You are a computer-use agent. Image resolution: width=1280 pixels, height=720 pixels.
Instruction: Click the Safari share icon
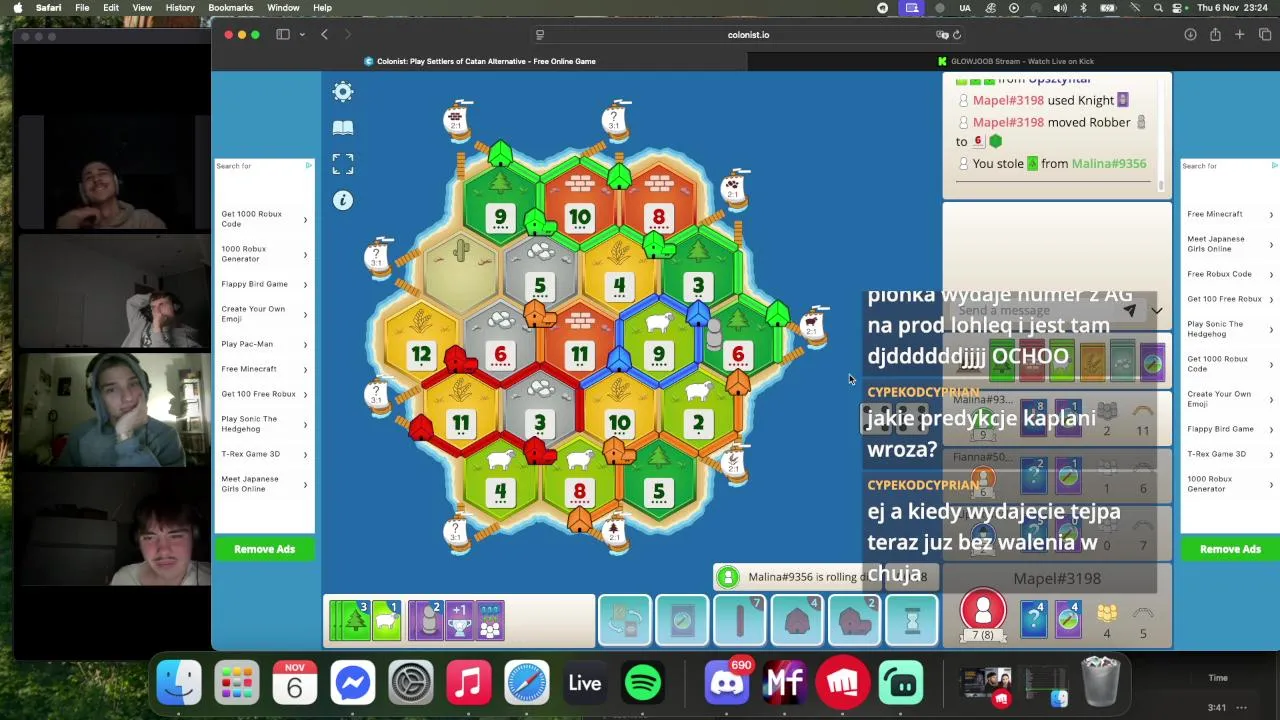[x=1215, y=35]
